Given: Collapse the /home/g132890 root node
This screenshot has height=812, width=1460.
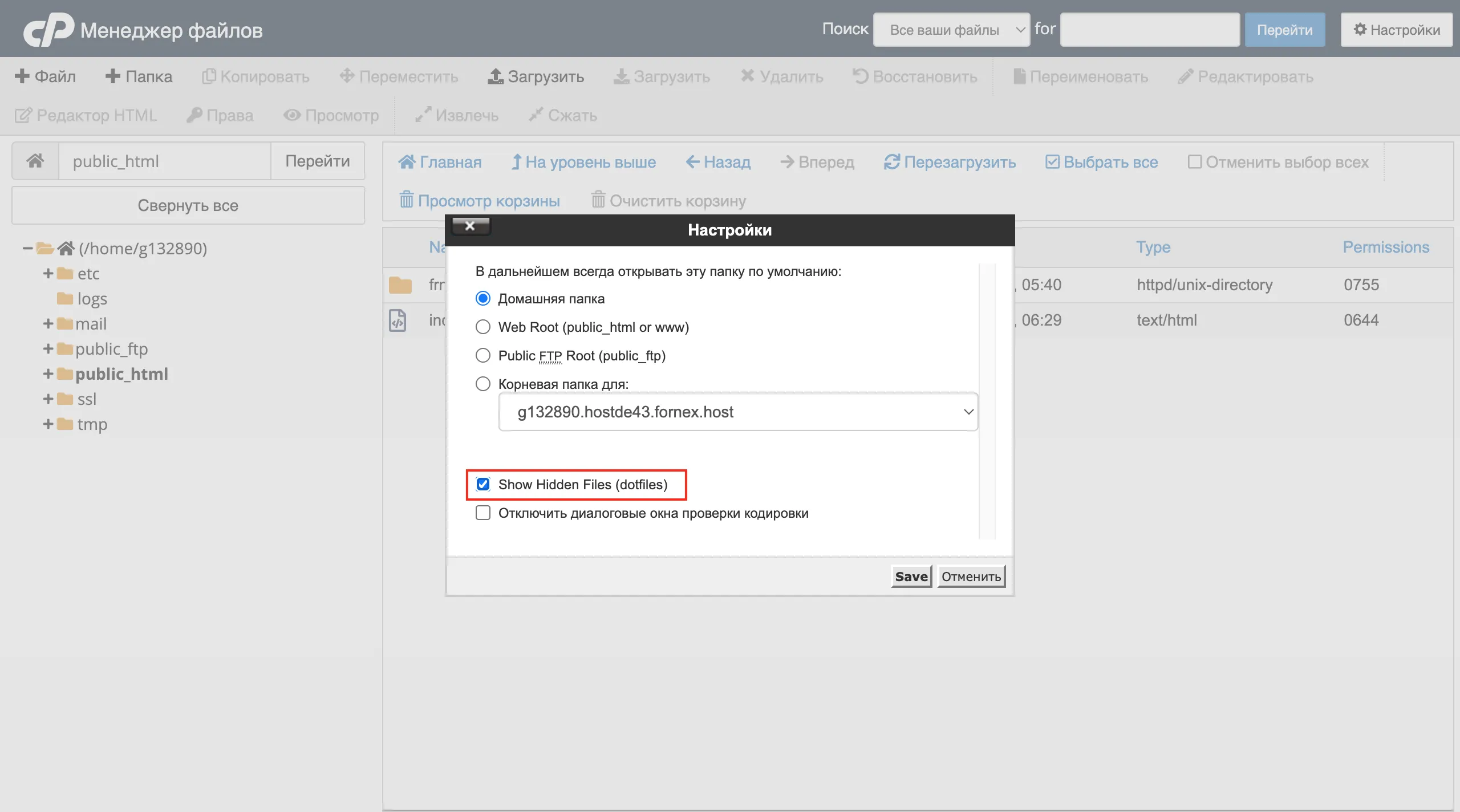Looking at the screenshot, I should click(27, 249).
